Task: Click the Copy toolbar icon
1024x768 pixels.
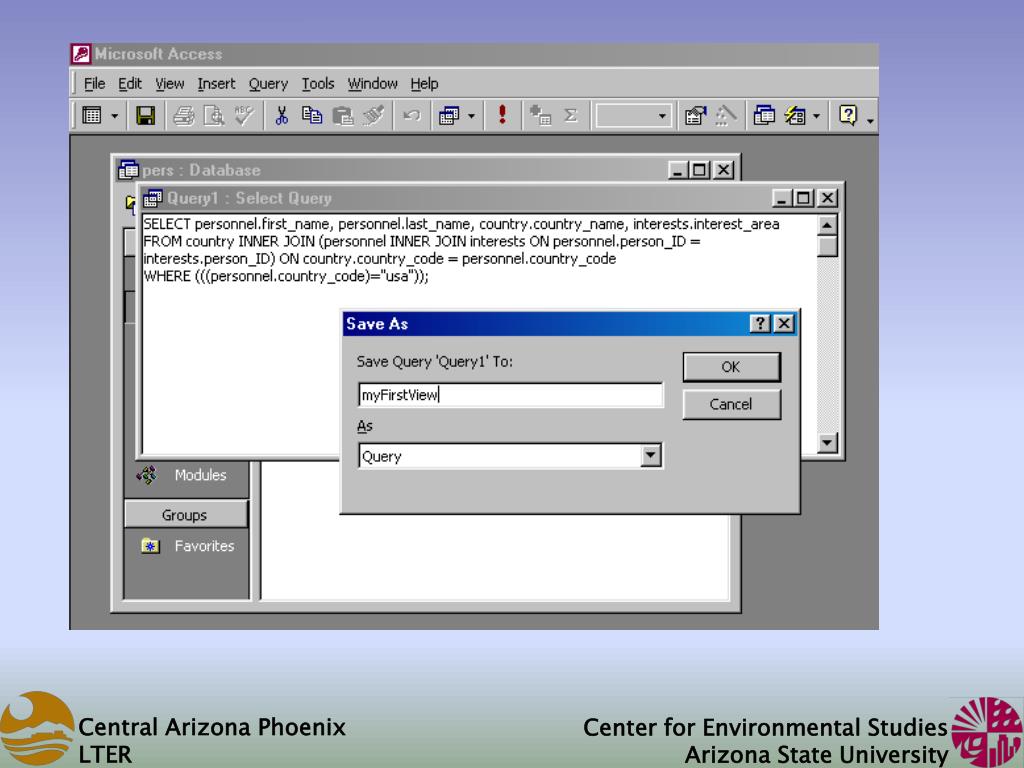Action: pos(312,116)
